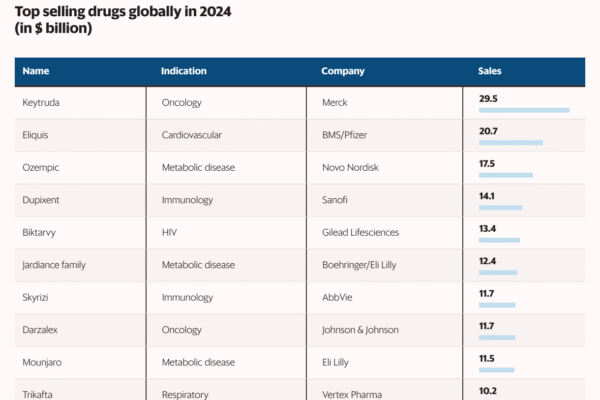The width and height of the screenshot is (600, 400).
Task: Click the Name column header
Action: 36,72
